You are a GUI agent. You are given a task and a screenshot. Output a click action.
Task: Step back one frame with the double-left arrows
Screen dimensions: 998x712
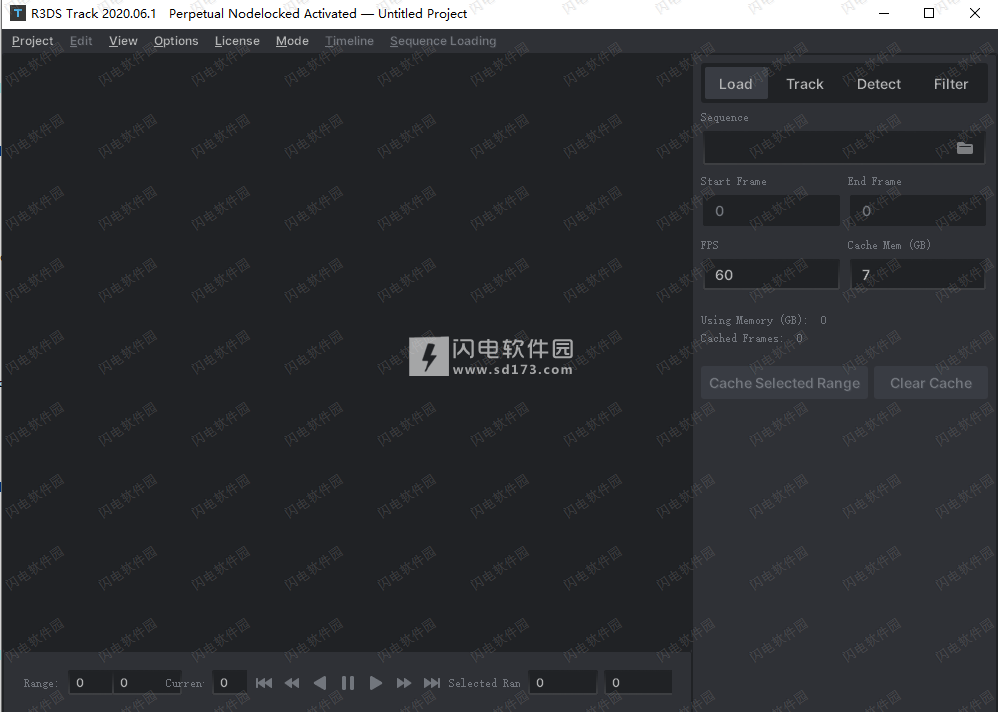click(x=292, y=683)
